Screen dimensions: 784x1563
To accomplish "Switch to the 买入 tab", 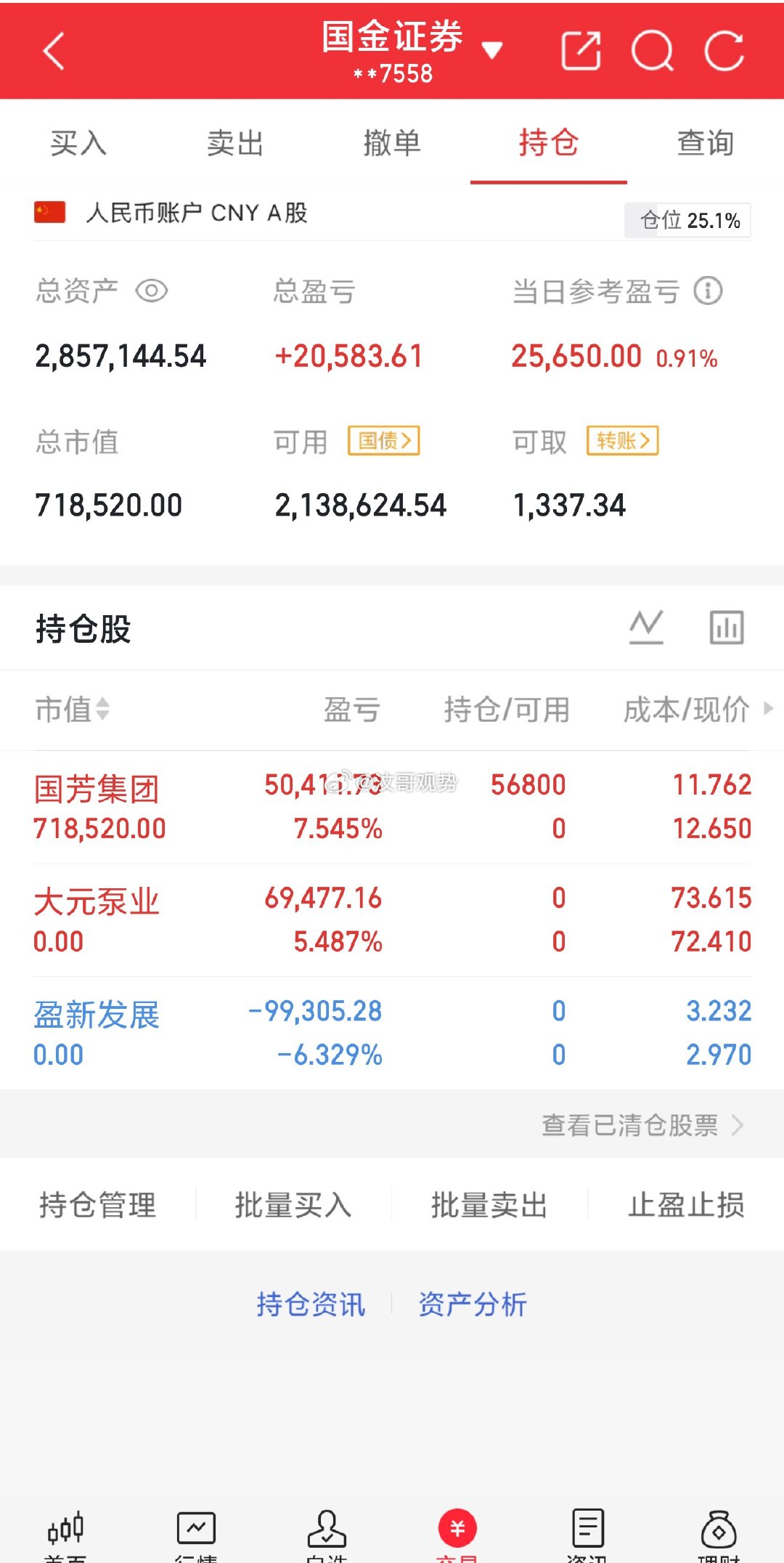I will pyautogui.click(x=78, y=142).
